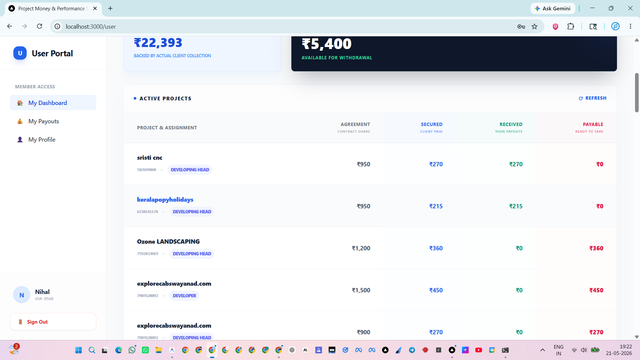This screenshot has width=640, height=360.
Task: Select the Ozone LANDSCAPING project name
Action: (x=168, y=242)
